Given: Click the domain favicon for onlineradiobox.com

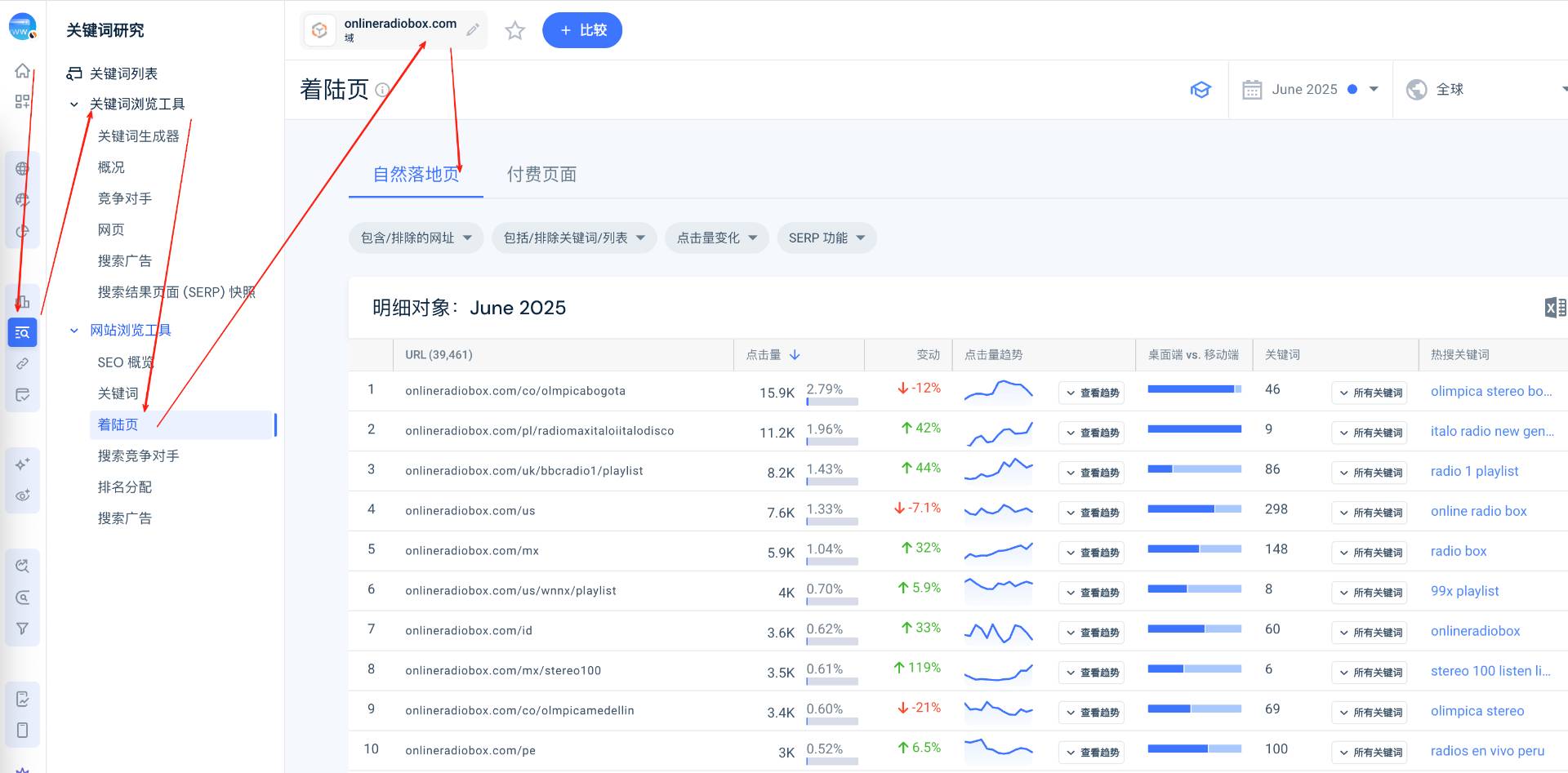Looking at the screenshot, I should [319, 30].
